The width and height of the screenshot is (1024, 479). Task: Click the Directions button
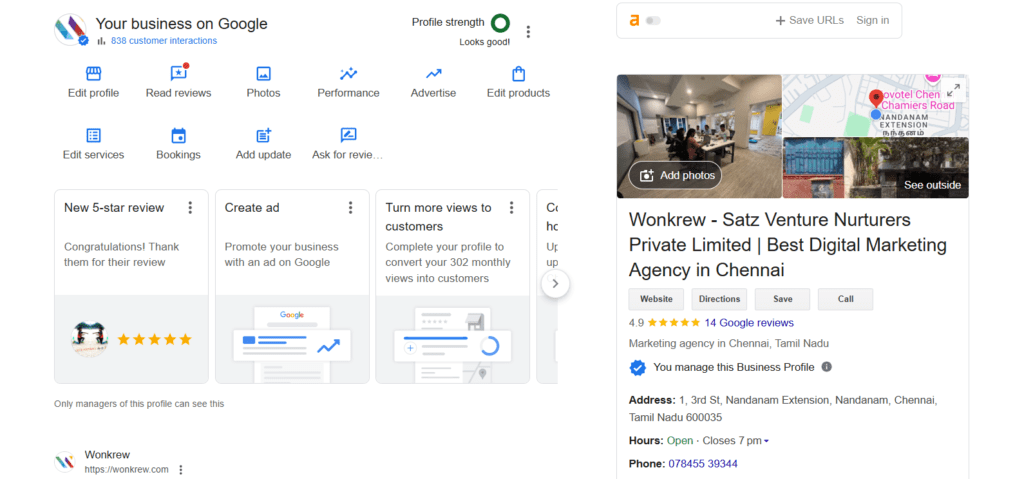(x=719, y=299)
